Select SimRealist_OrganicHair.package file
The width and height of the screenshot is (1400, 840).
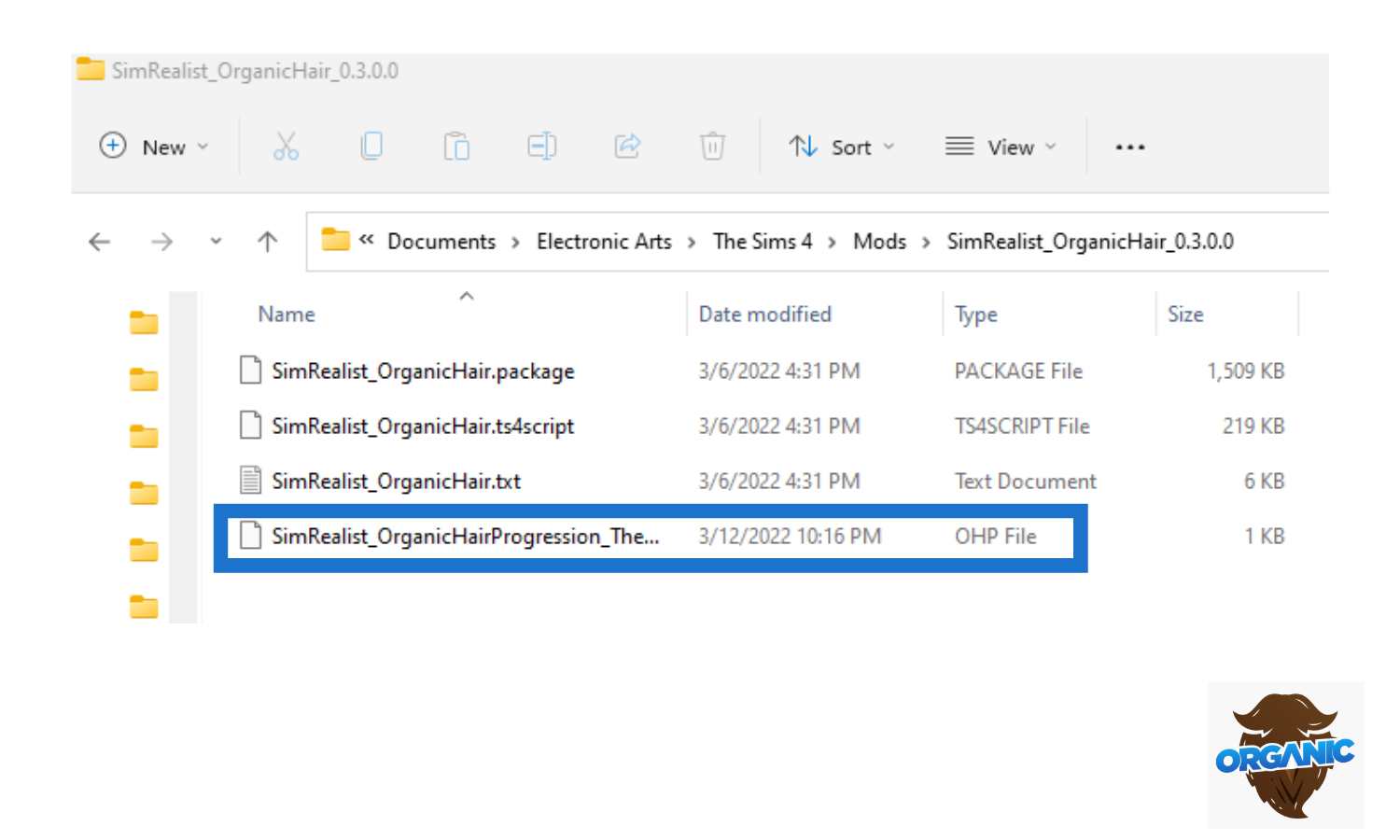423,371
